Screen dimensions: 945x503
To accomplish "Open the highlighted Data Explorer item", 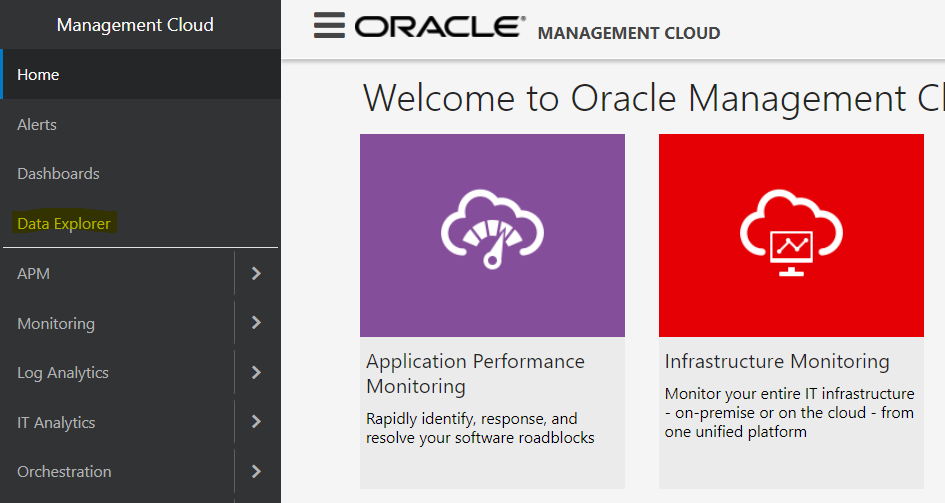I will coord(64,224).
